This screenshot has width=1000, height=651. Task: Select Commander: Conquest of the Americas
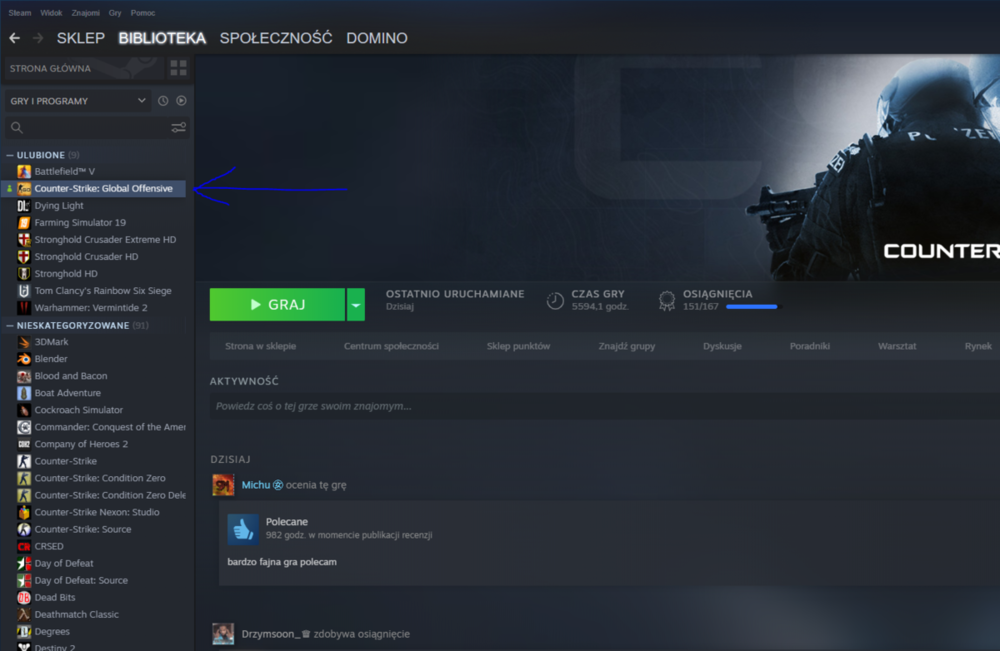pos(110,427)
